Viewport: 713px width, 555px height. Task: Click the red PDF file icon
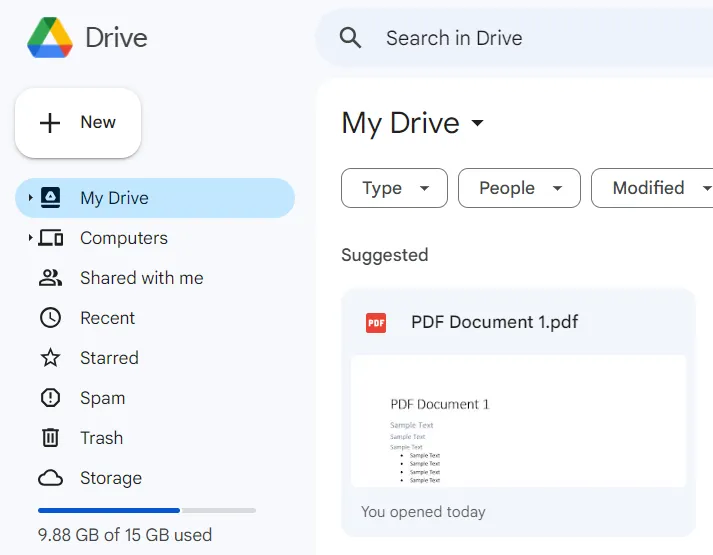coord(376,322)
